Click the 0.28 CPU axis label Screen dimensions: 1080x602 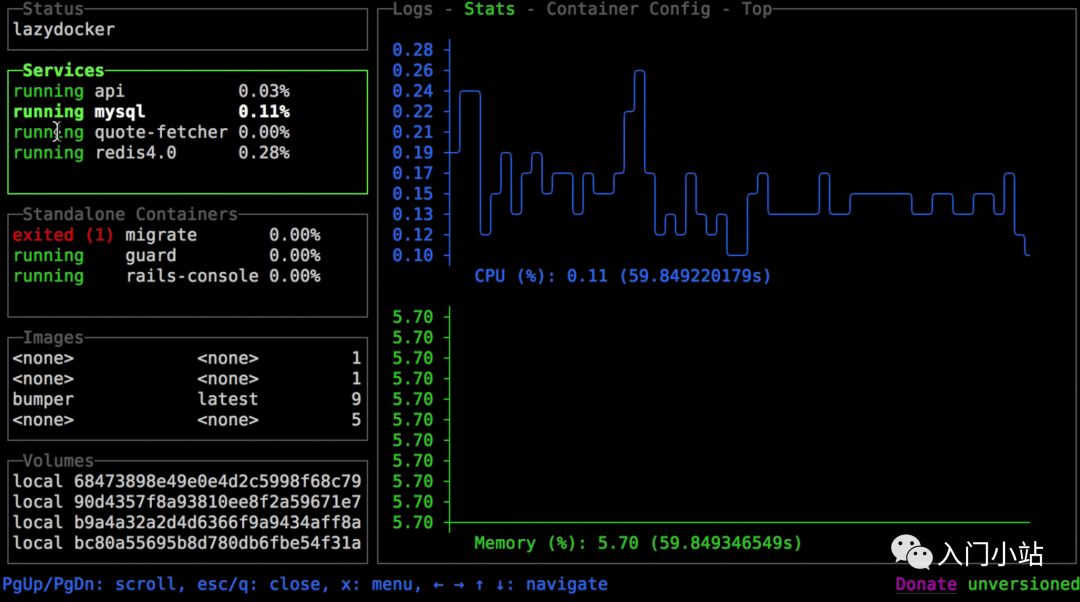pos(413,50)
